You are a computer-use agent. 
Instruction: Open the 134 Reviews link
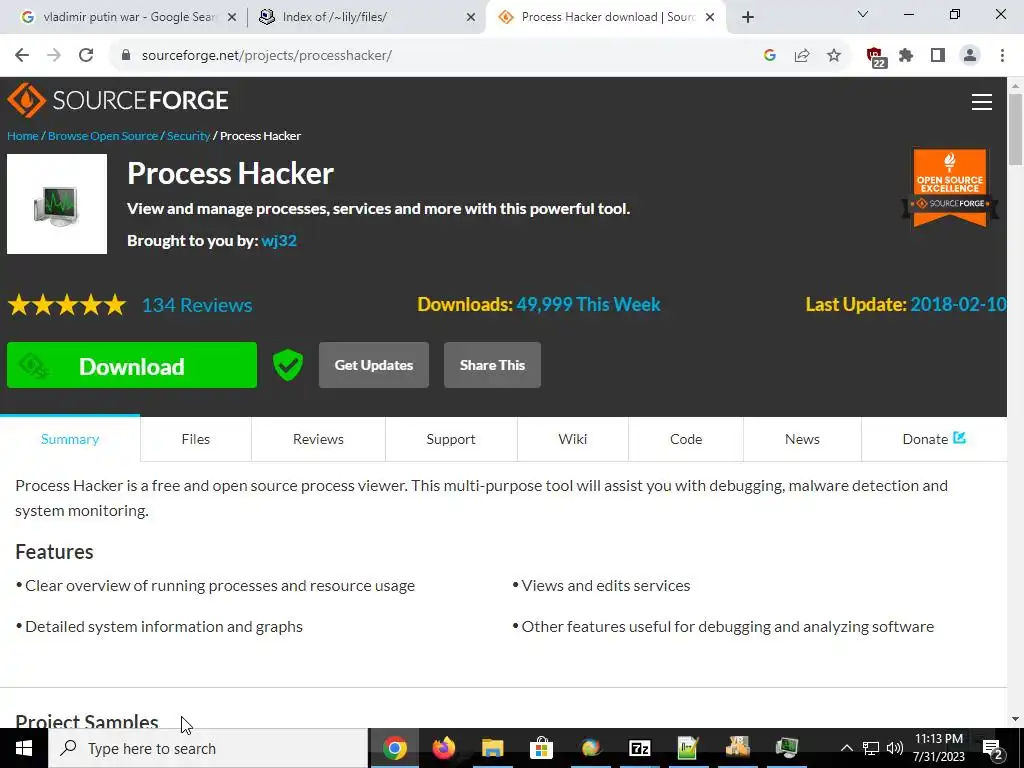197,305
